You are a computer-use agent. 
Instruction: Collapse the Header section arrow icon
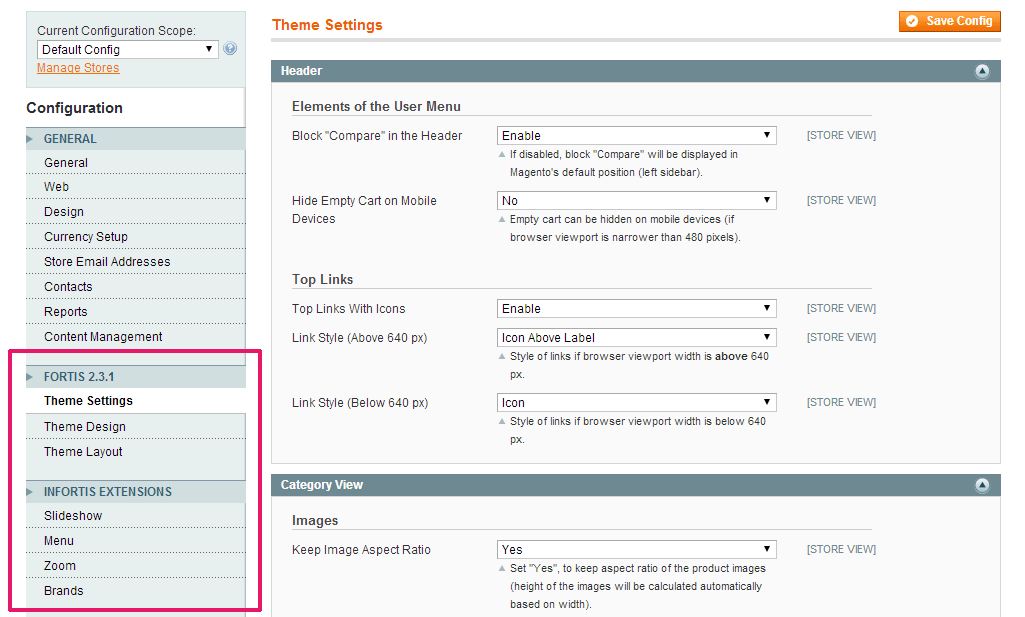tap(981, 71)
